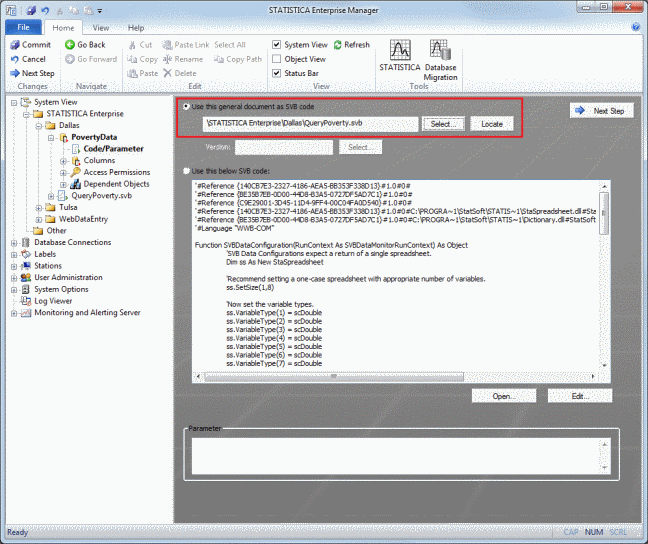Select 'Use this general document as SVB code' radio

(186, 107)
